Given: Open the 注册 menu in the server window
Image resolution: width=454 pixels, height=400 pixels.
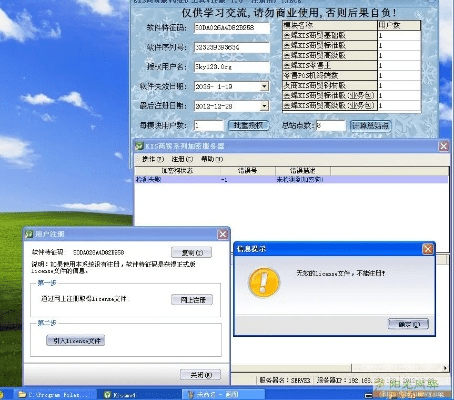Looking at the screenshot, I should (182, 159).
